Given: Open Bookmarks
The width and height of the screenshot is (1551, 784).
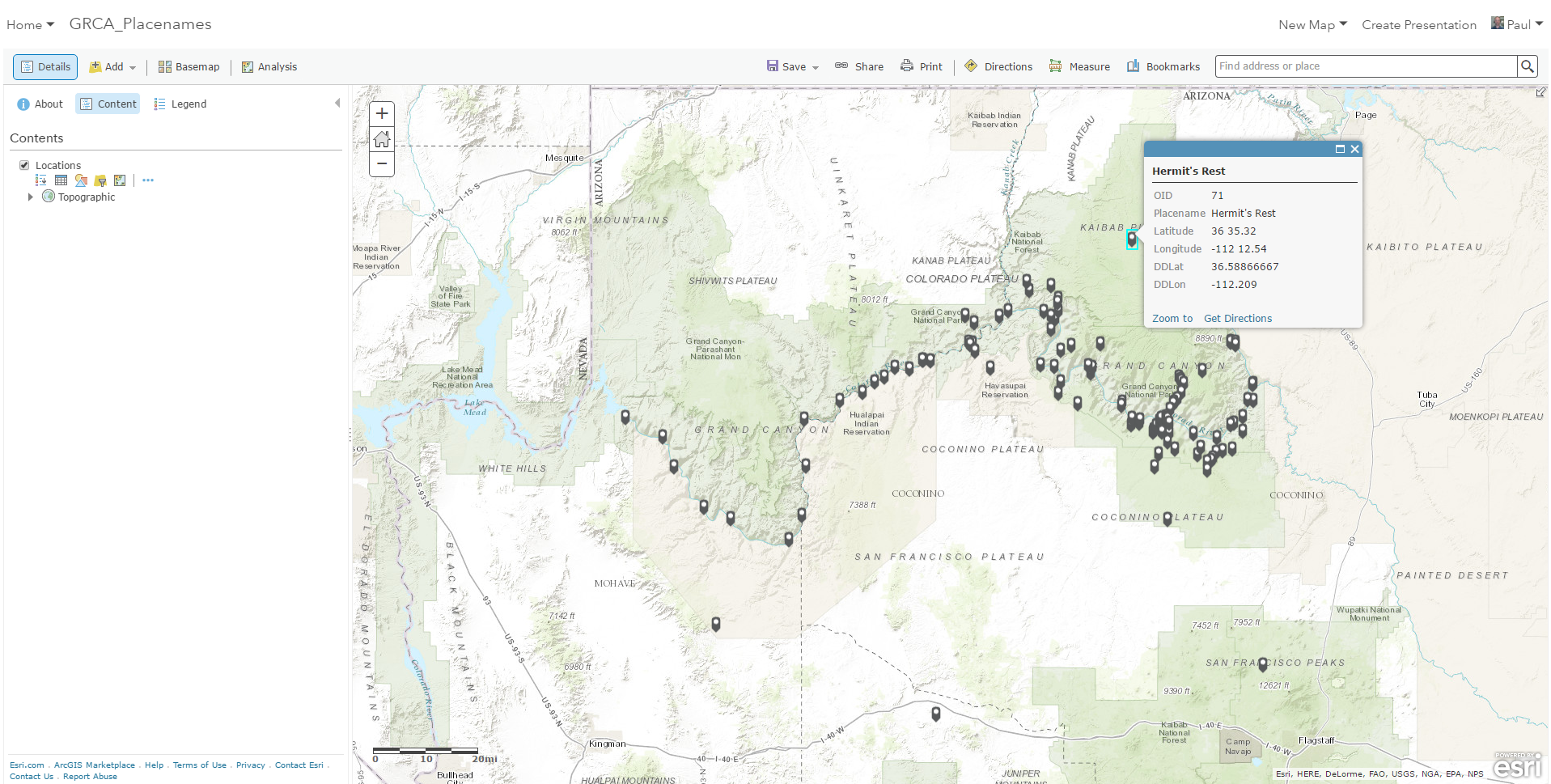Looking at the screenshot, I should [x=1163, y=66].
